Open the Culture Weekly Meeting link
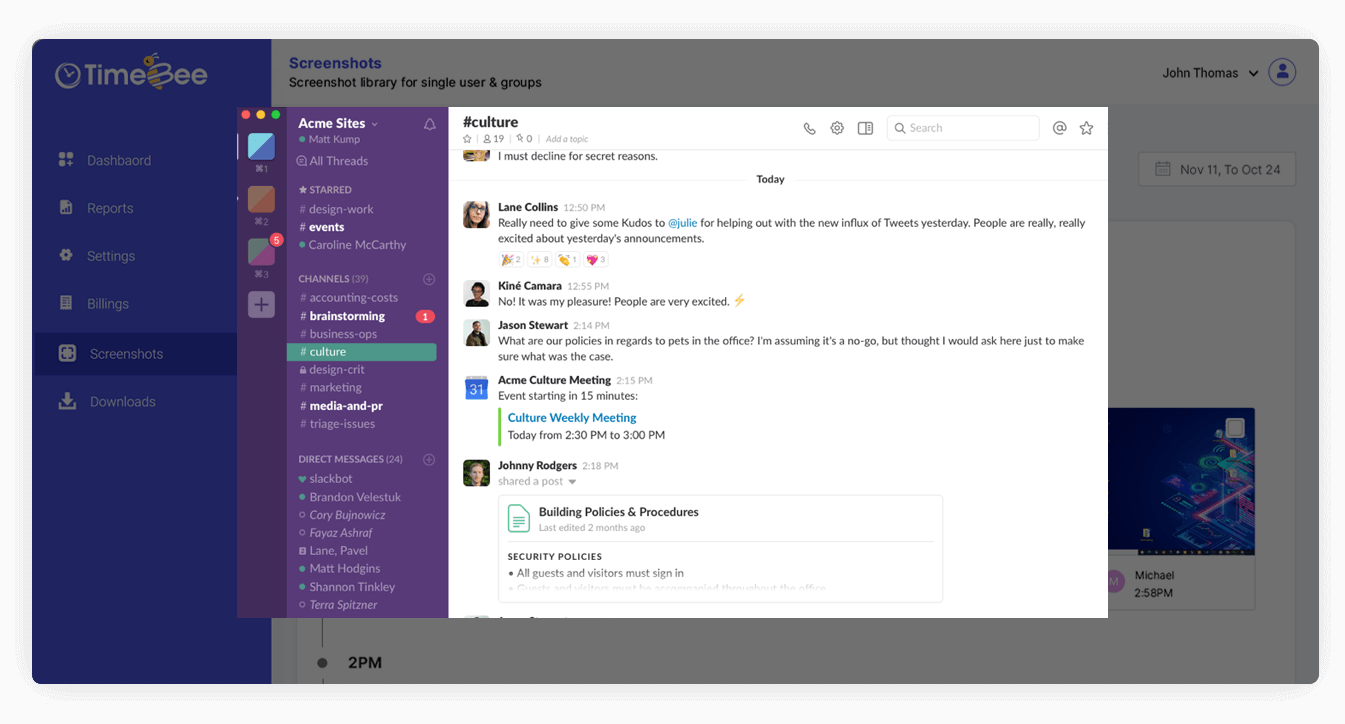The image size is (1345, 724). [x=570, y=417]
